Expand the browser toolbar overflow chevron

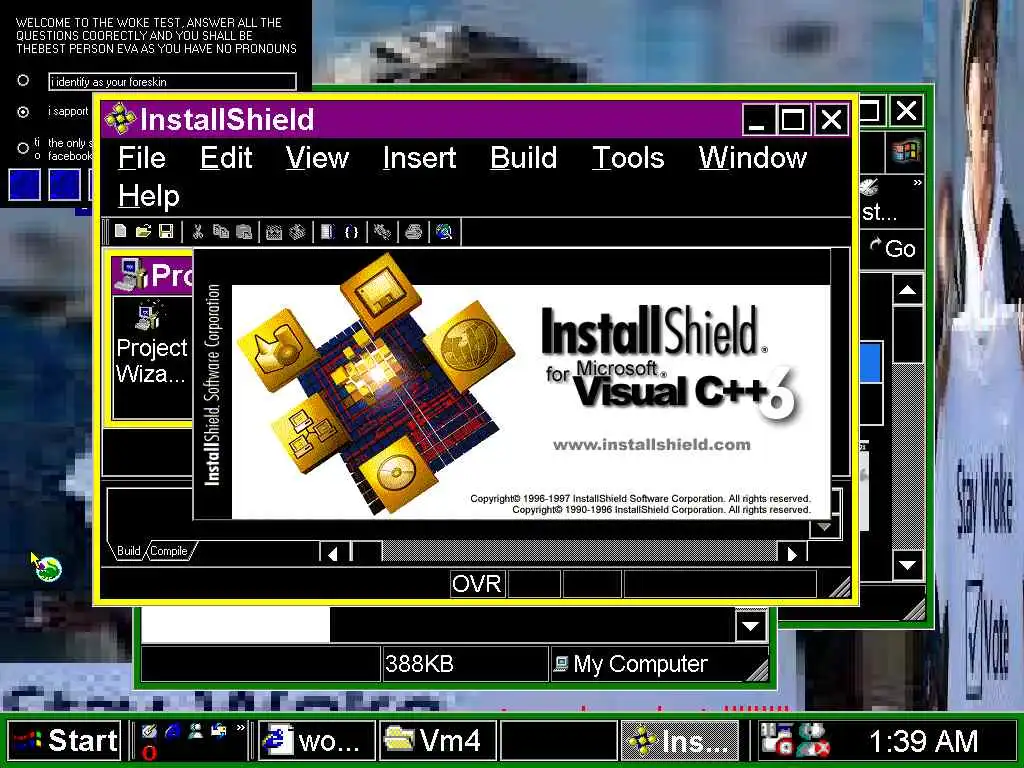coord(918,183)
